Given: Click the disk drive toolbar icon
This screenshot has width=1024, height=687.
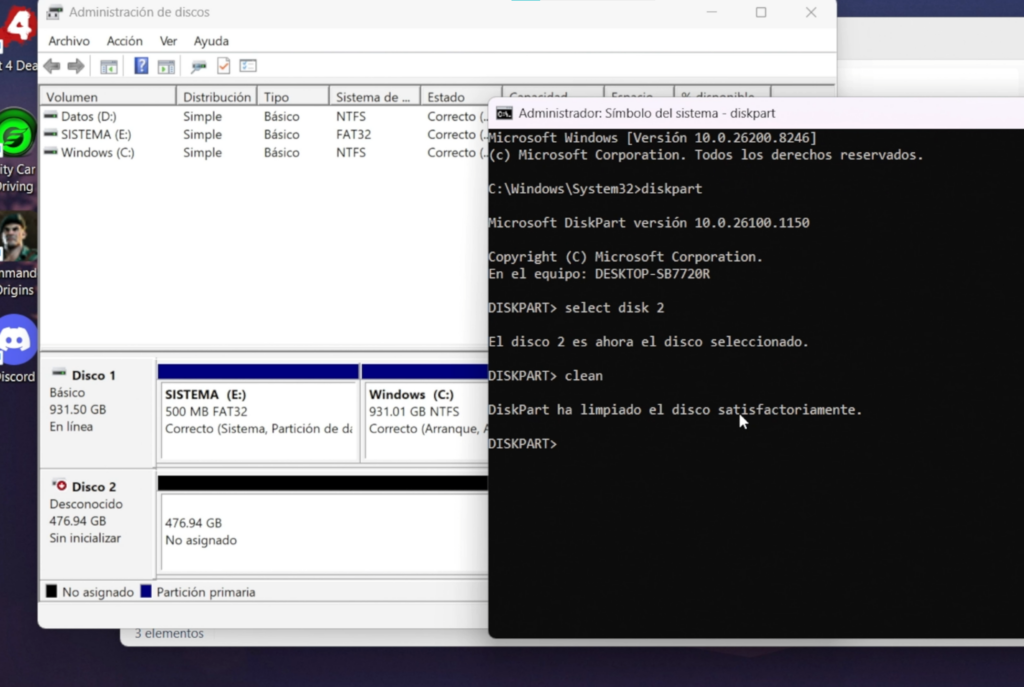Looking at the screenshot, I should click(x=198, y=66).
